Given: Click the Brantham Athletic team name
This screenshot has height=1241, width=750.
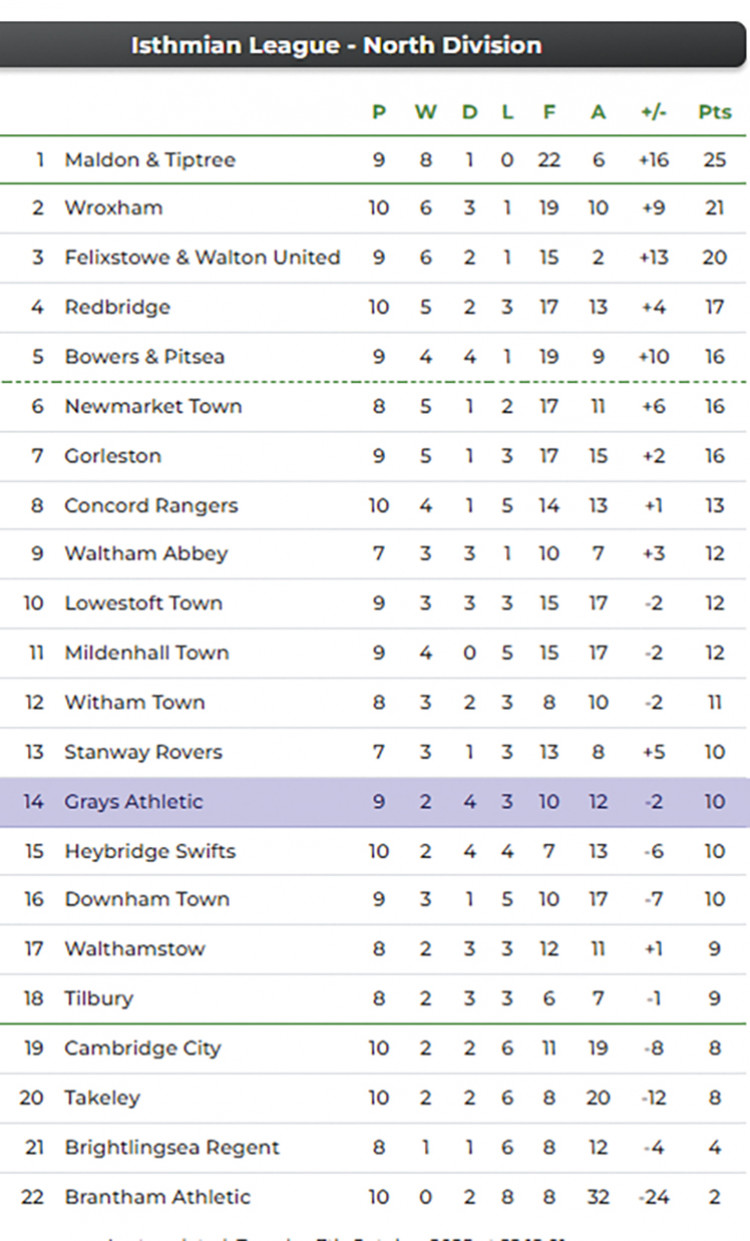Looking at the screenshot, I should point(157,1197).
